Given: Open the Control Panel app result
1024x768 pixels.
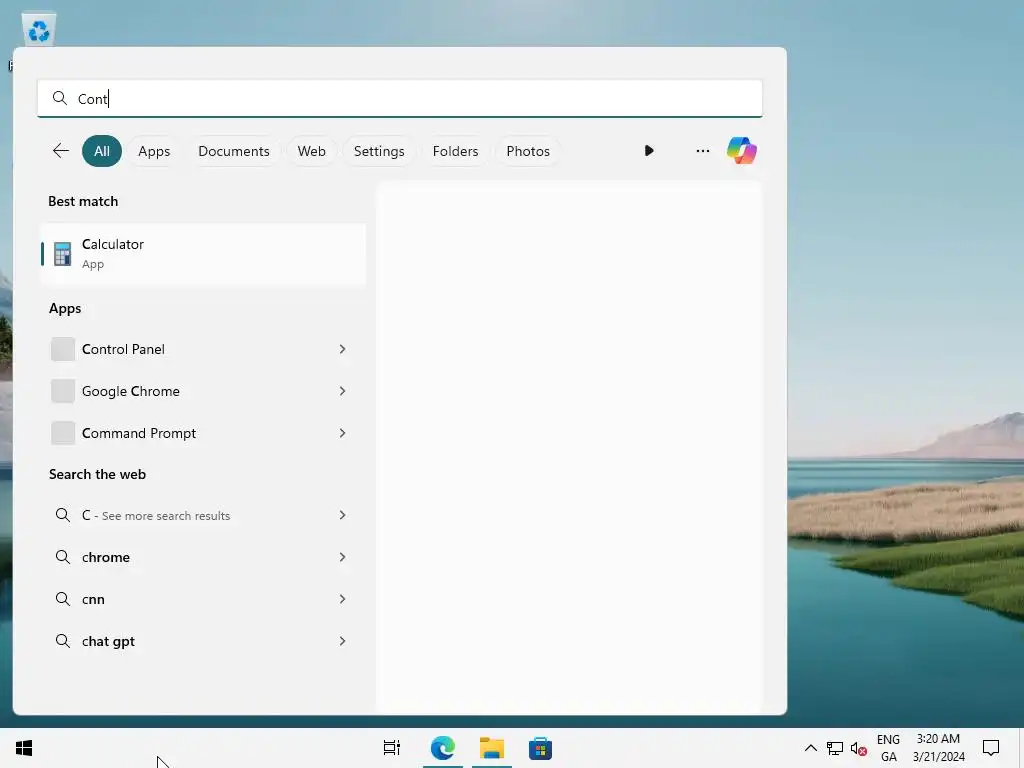Looking at the screenshot, I should tap(203, 349).
